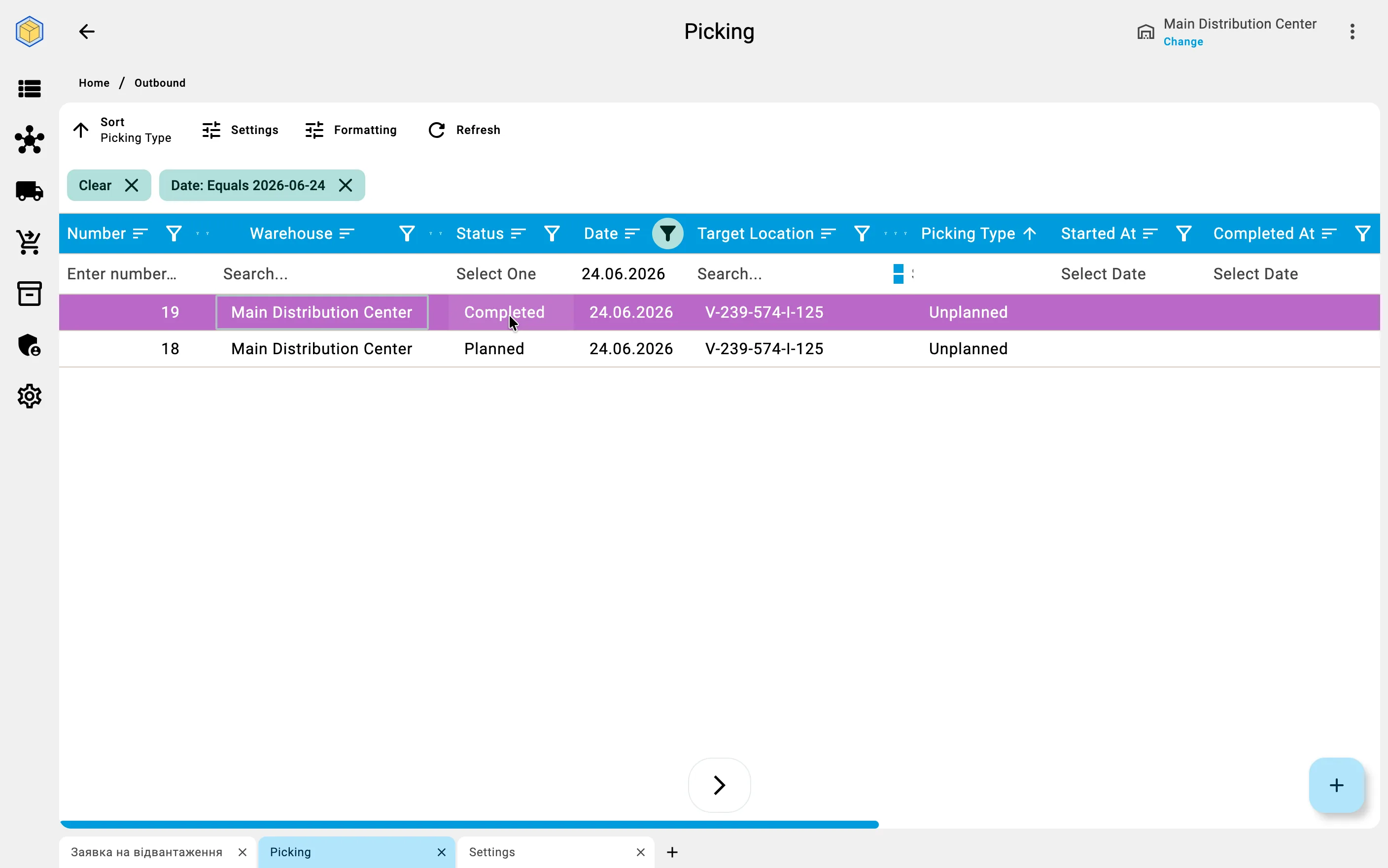Switch to Settings bottom tab
1388x868 pixels.
(555, 852)
